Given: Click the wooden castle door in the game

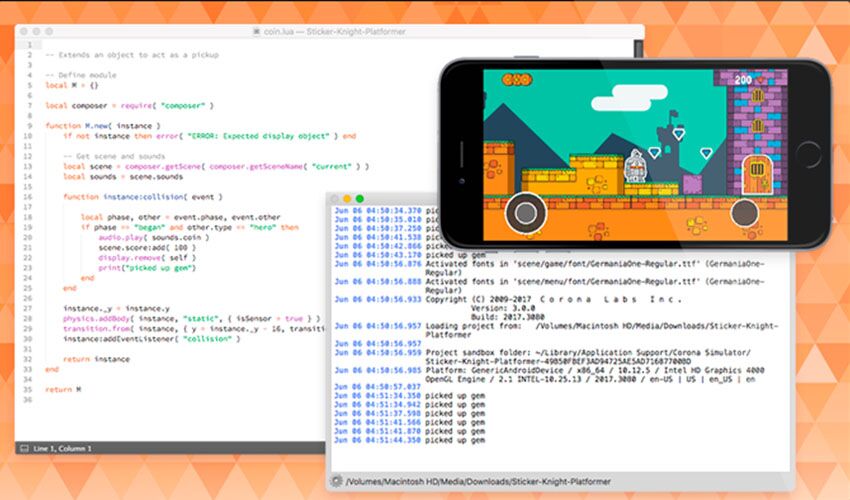Looking at the screenshot, I should pyautogui.click(x=757, y=175).
